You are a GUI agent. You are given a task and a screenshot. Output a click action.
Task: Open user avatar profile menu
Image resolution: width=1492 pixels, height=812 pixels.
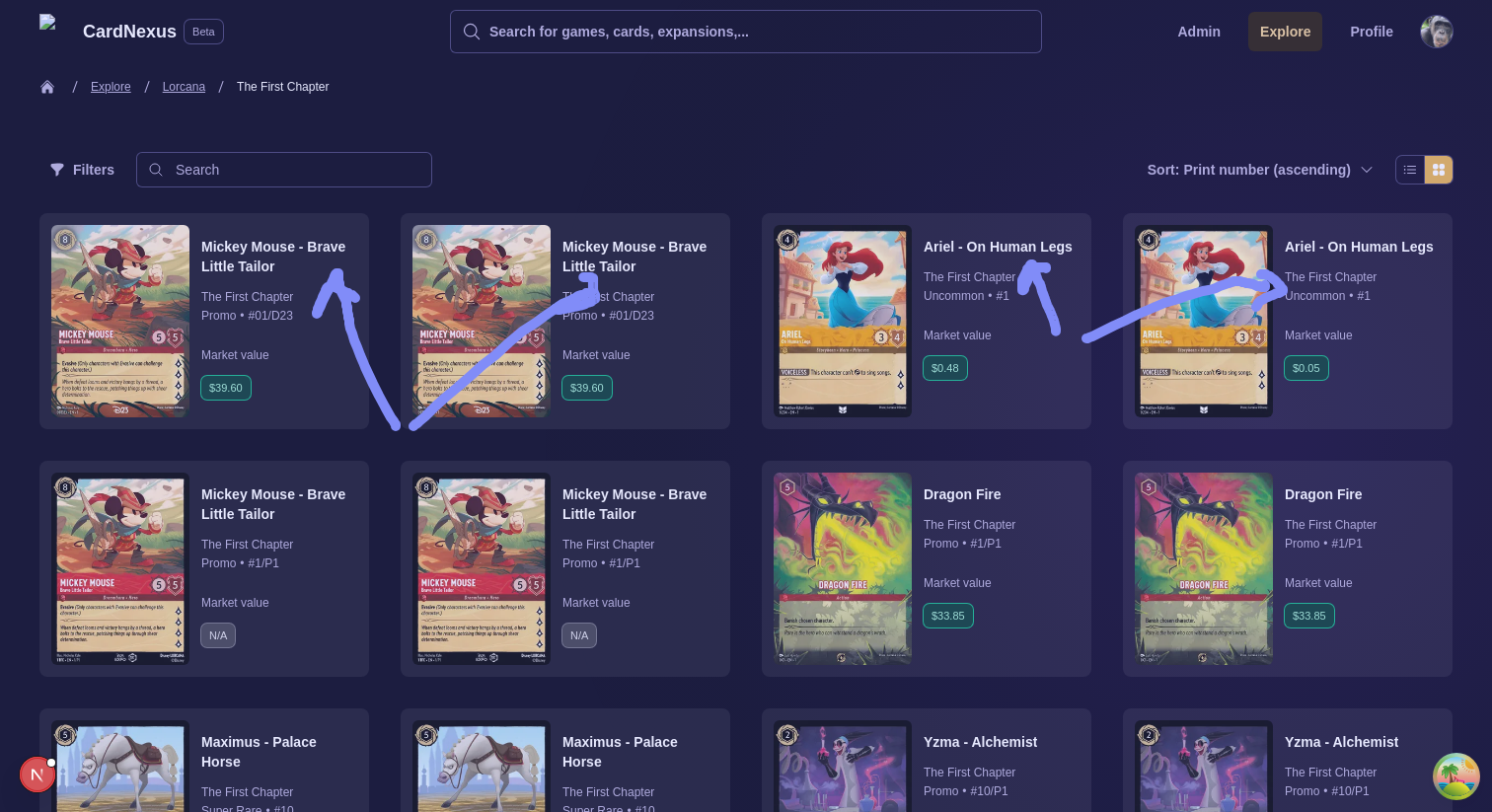coord(1436,32)
